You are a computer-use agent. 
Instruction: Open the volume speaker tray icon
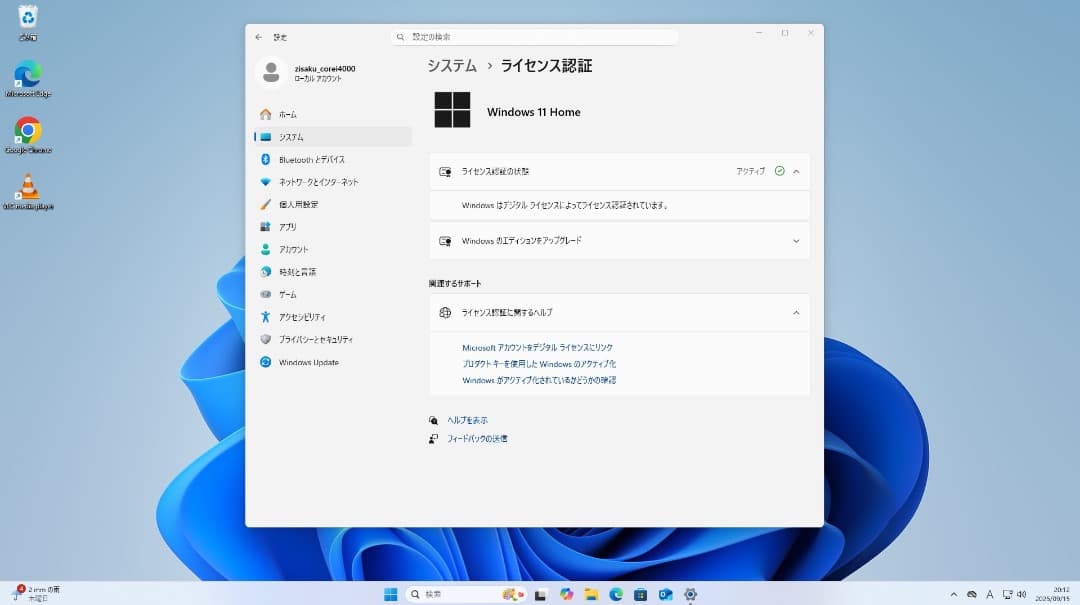click(x=1022, y=595)
